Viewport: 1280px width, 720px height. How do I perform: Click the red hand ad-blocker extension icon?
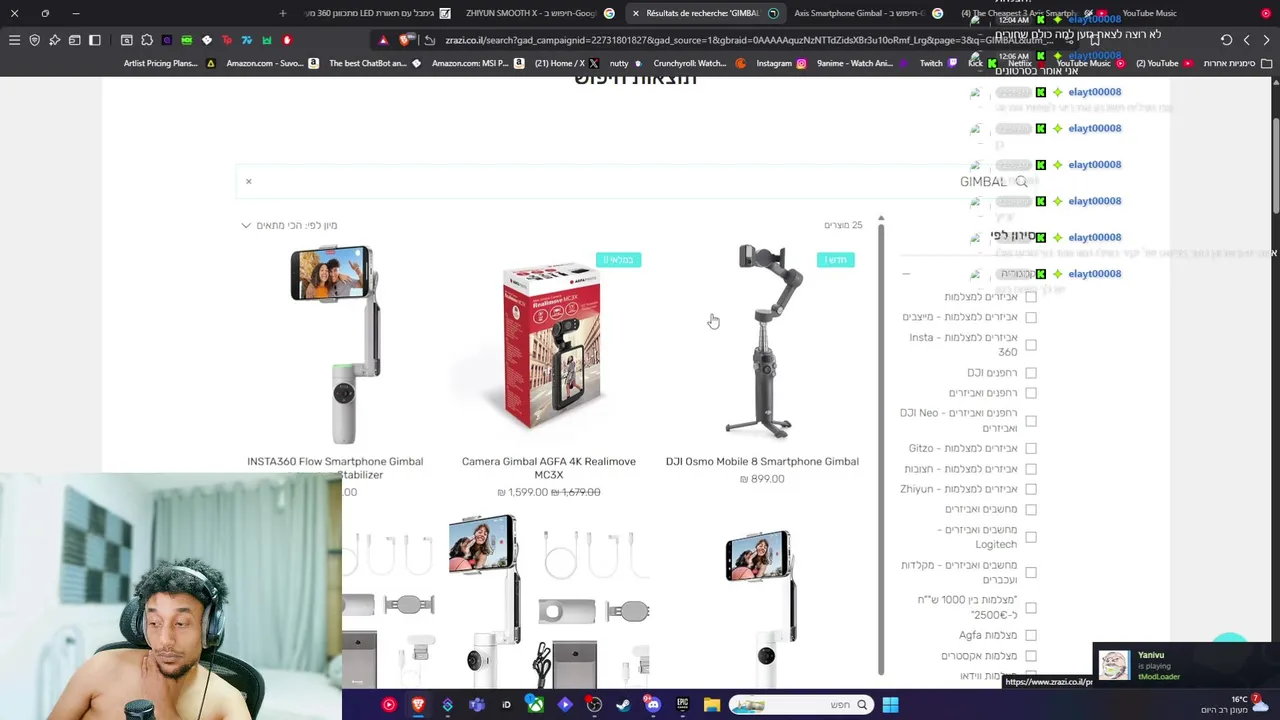pyautogui.click(x=287, y=40)
